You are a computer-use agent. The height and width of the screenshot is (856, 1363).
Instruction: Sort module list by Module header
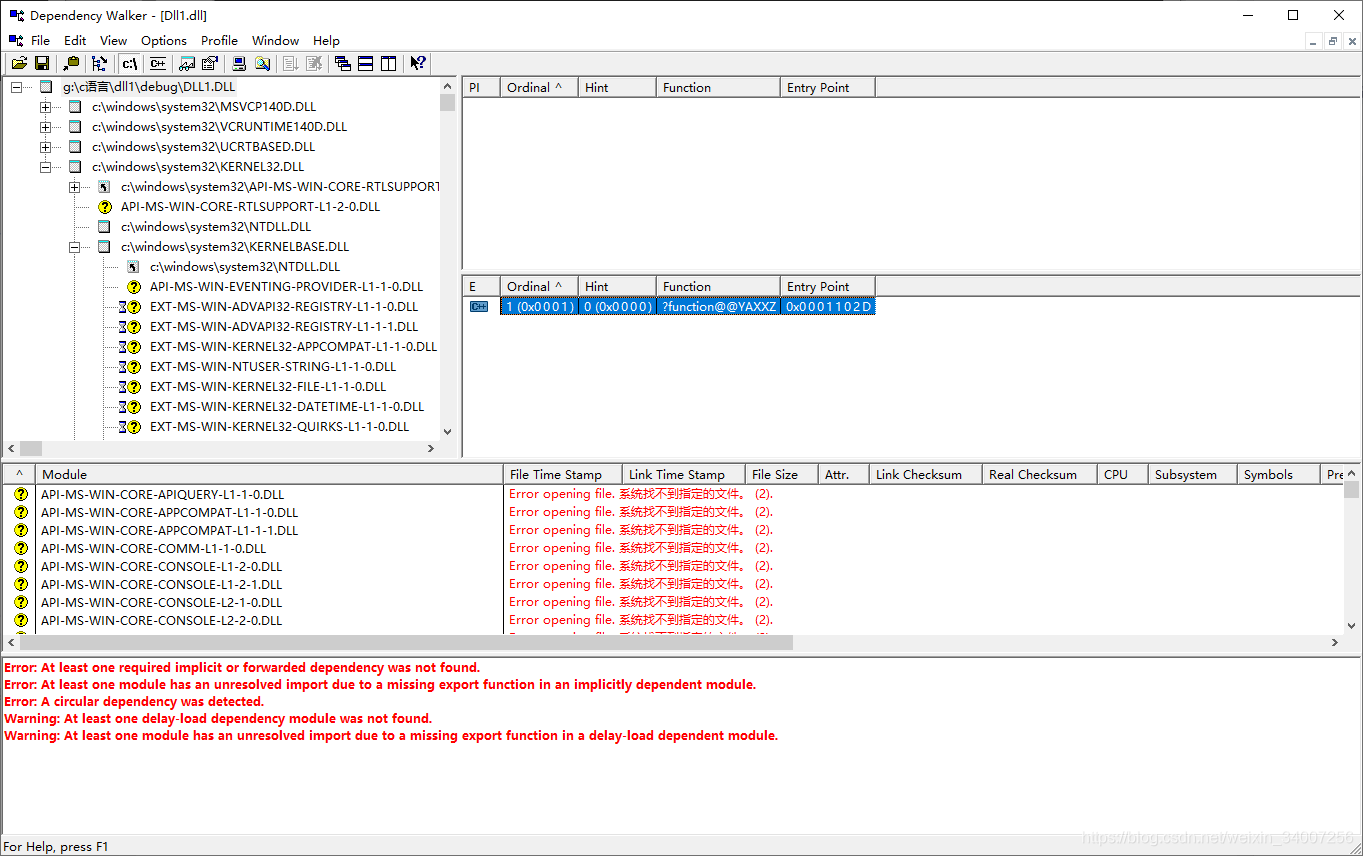pos(269,474)
